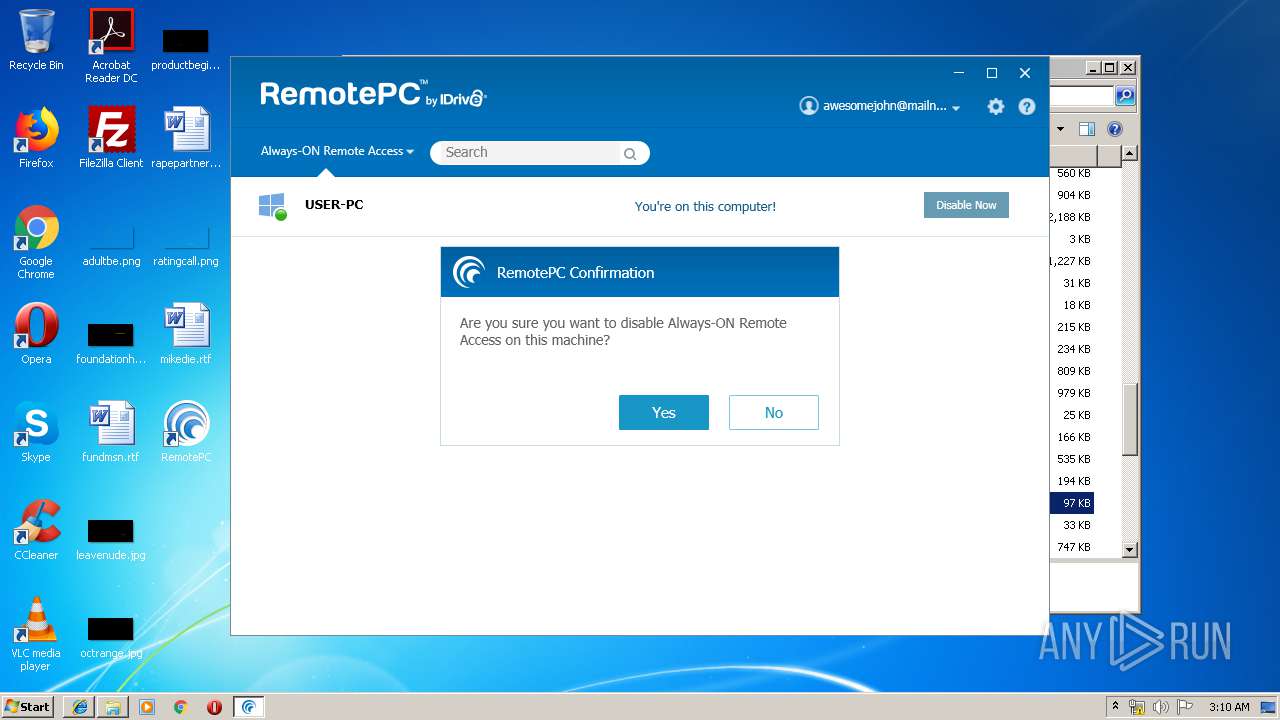This screenshot has height=720, width=1280.
Task: Open Skype desktop shortcut
Action: 36,432
